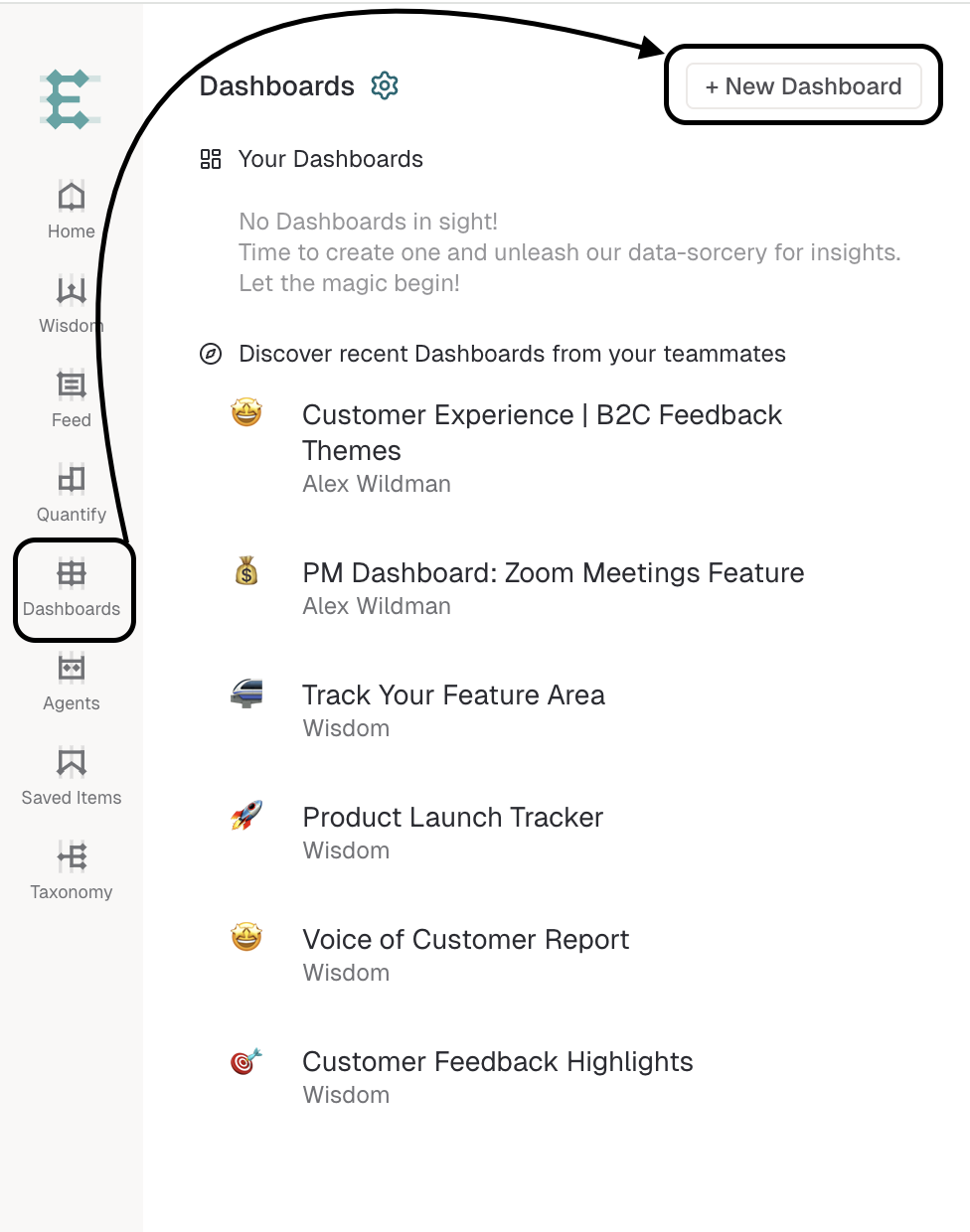Click the money bag emoji icon
The width and height of the screenshot is (970, 1232).
(246, 570)
